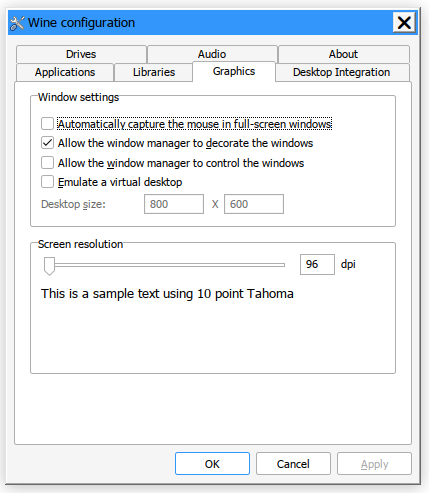This screenshot has width=429, height=493.
Task: Click the dpi value field showing 96
Action: pos(317,264)
